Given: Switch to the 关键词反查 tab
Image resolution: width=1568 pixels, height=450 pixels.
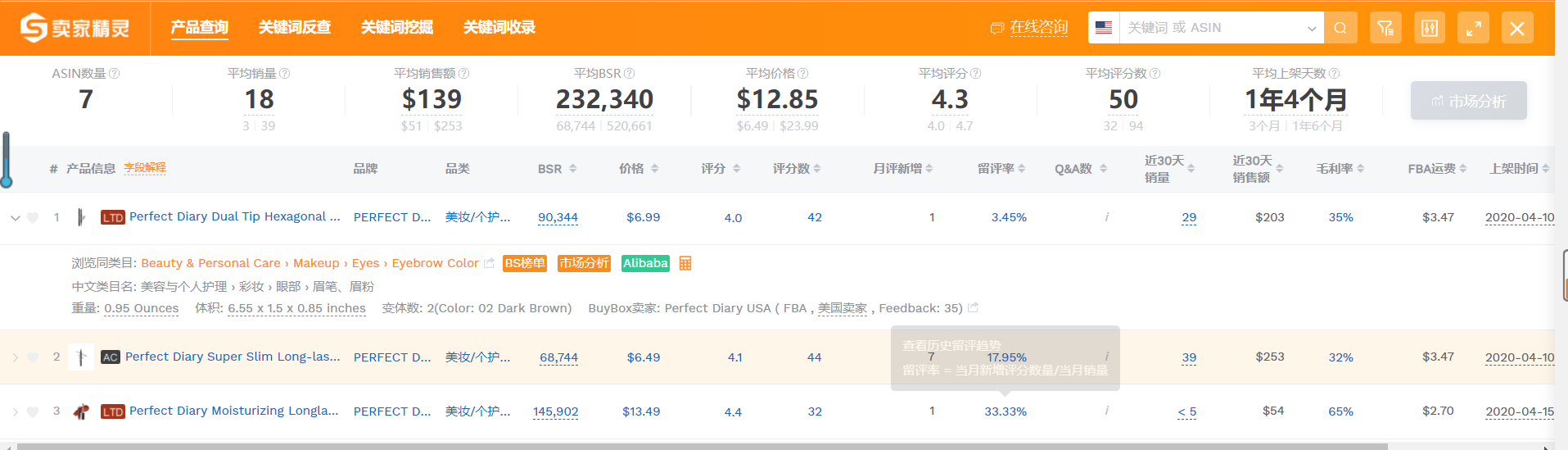Looking at the screenshot, I should [295, 28].
